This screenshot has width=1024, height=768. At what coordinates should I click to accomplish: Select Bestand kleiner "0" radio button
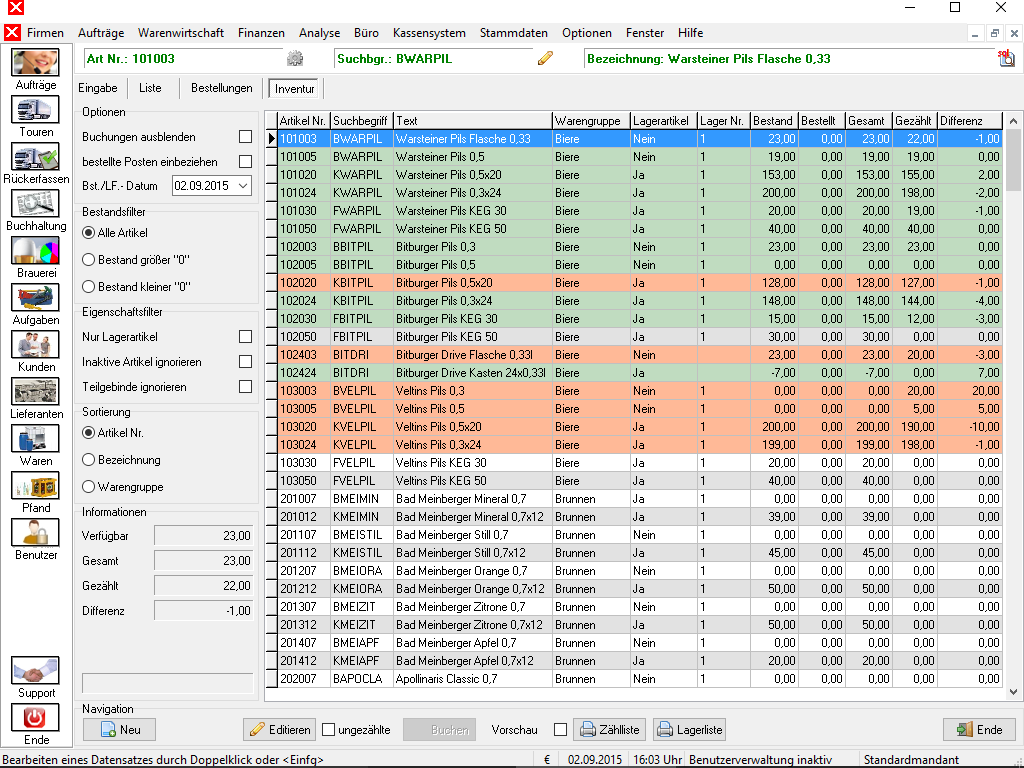click(x=89, y=287)
